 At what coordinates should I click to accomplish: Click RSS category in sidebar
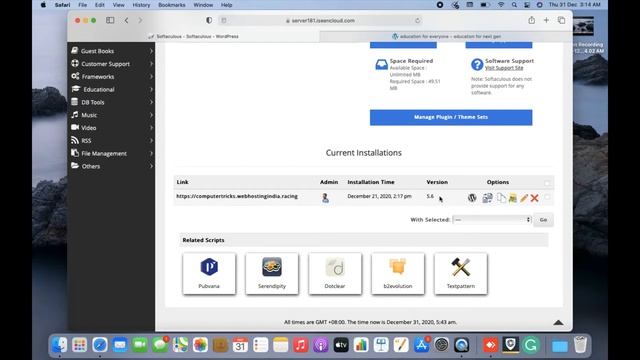(112, 141)
